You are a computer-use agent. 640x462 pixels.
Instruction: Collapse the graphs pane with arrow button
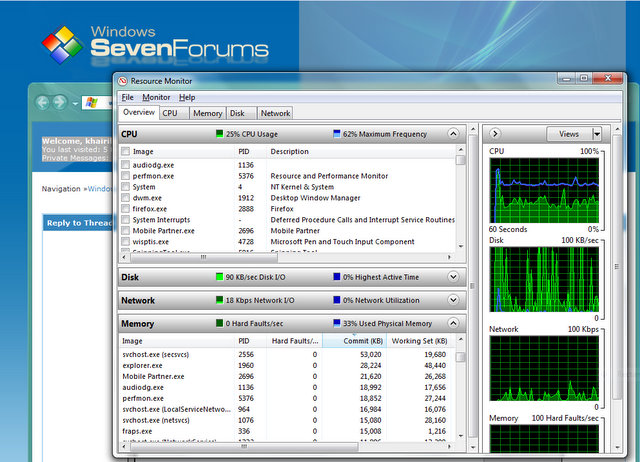tap(495, 133)
